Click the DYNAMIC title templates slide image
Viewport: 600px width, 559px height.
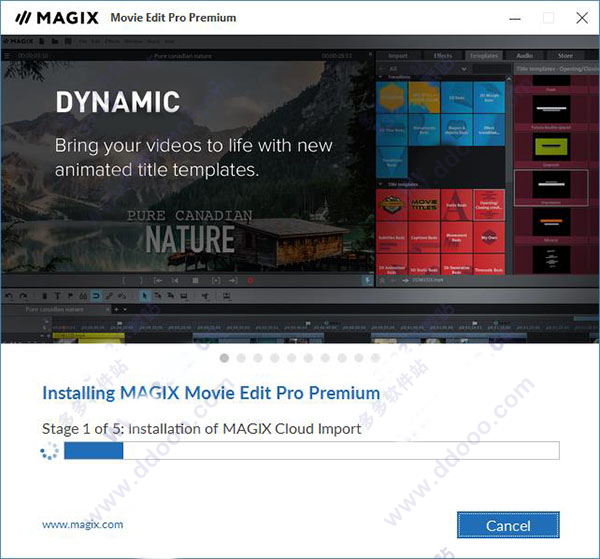pyautogui.click(x=300, y=189)
